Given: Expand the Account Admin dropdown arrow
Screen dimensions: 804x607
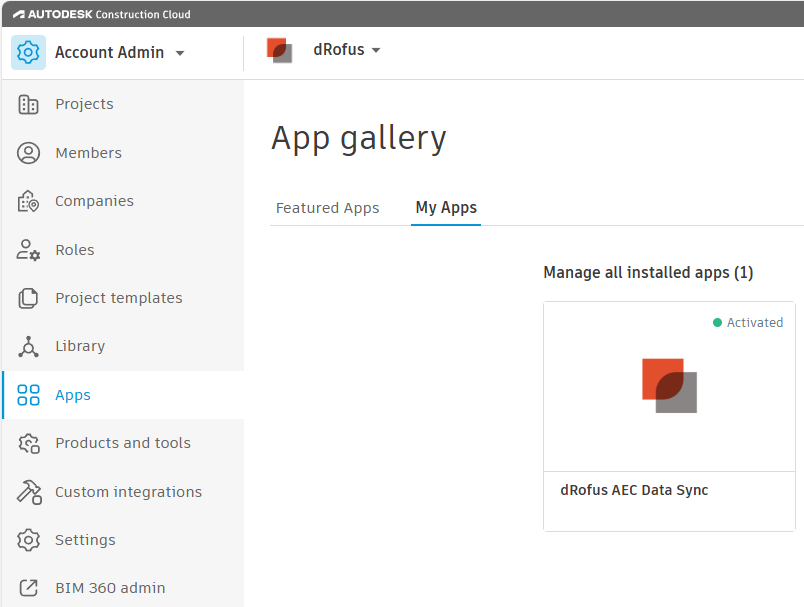Looking at the screenshot, I should [180, 53].
